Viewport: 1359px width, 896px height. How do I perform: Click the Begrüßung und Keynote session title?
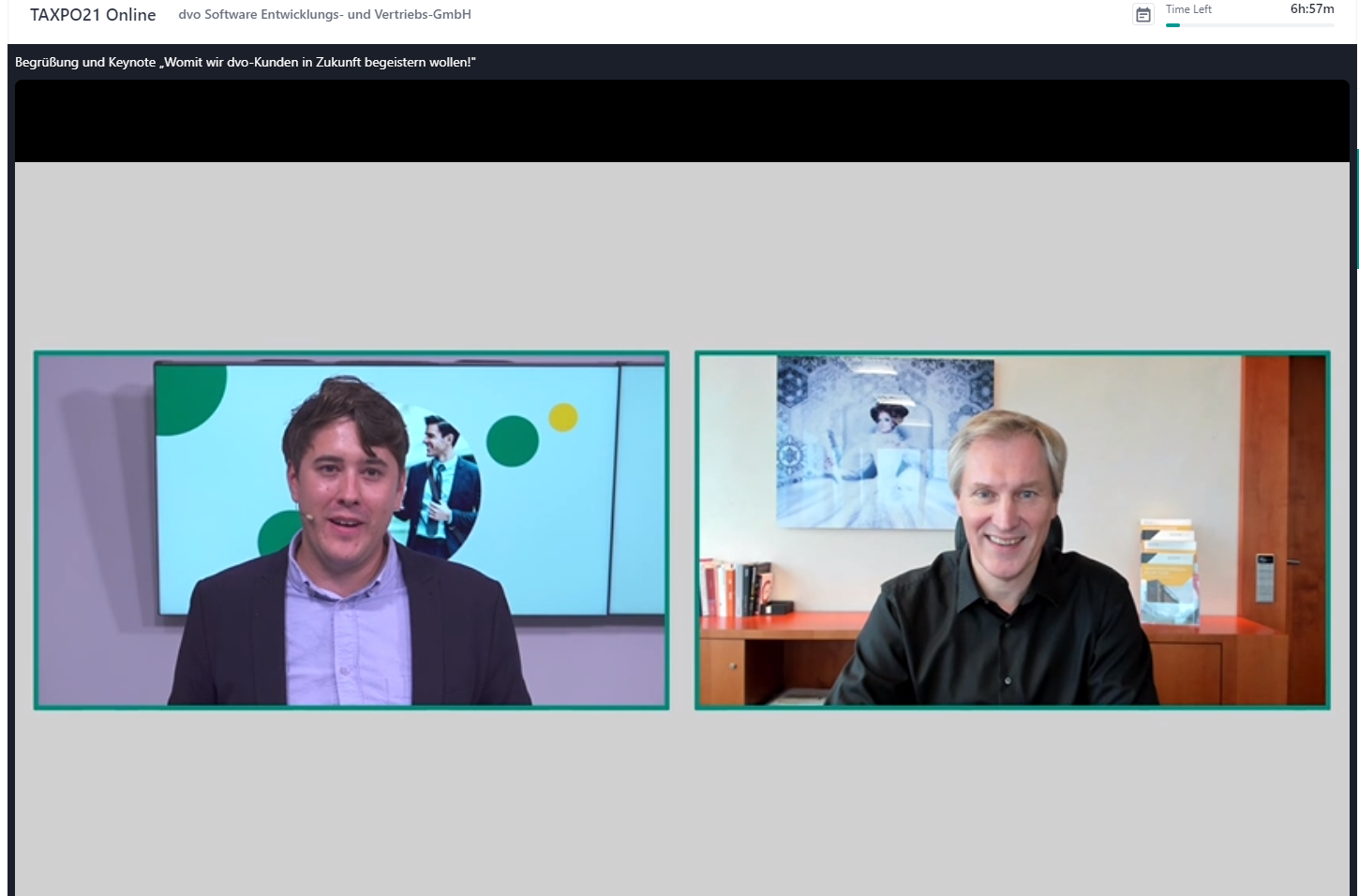coord(246,62)
